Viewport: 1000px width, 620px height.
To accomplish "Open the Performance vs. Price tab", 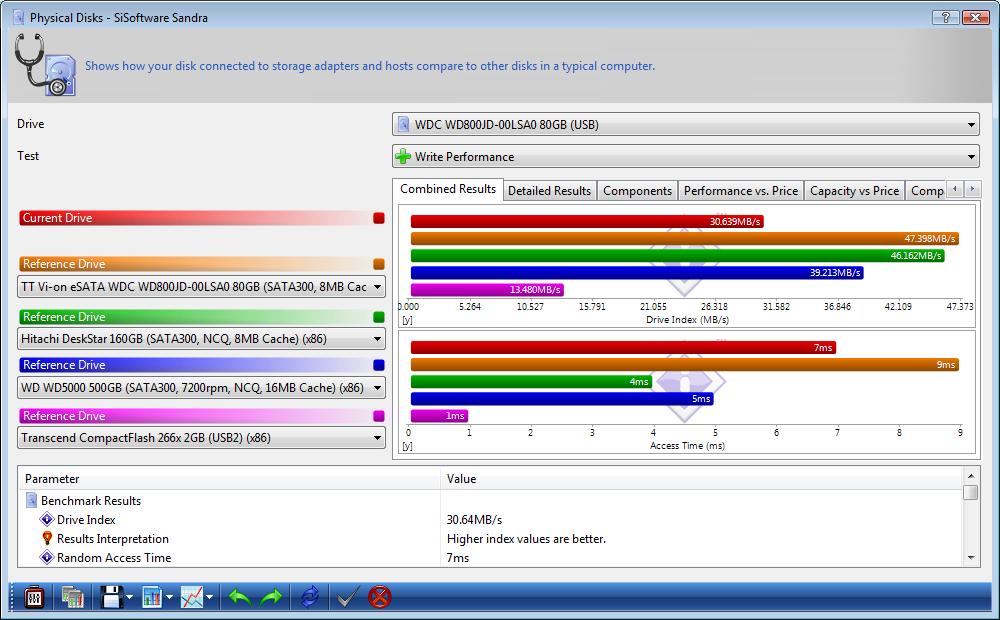I will pos(740,191).
